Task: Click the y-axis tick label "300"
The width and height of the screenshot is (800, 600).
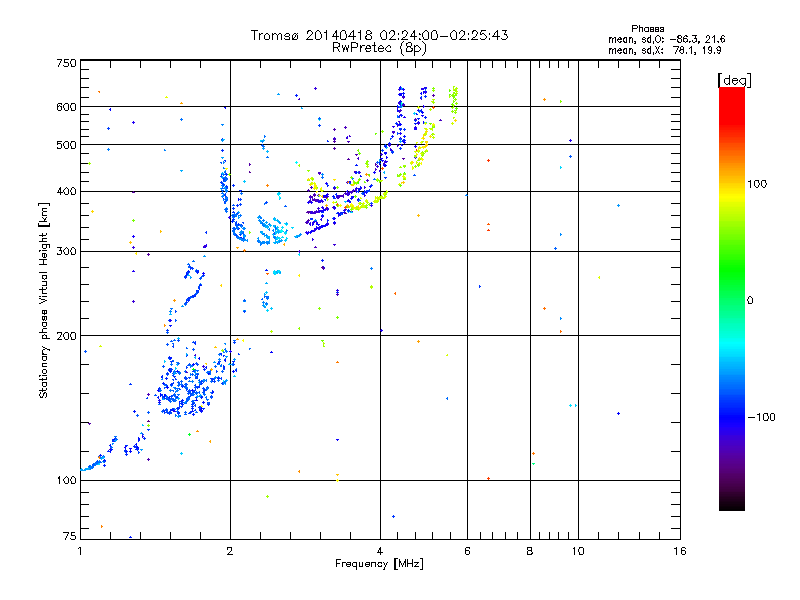Action: tap(66, 252)
